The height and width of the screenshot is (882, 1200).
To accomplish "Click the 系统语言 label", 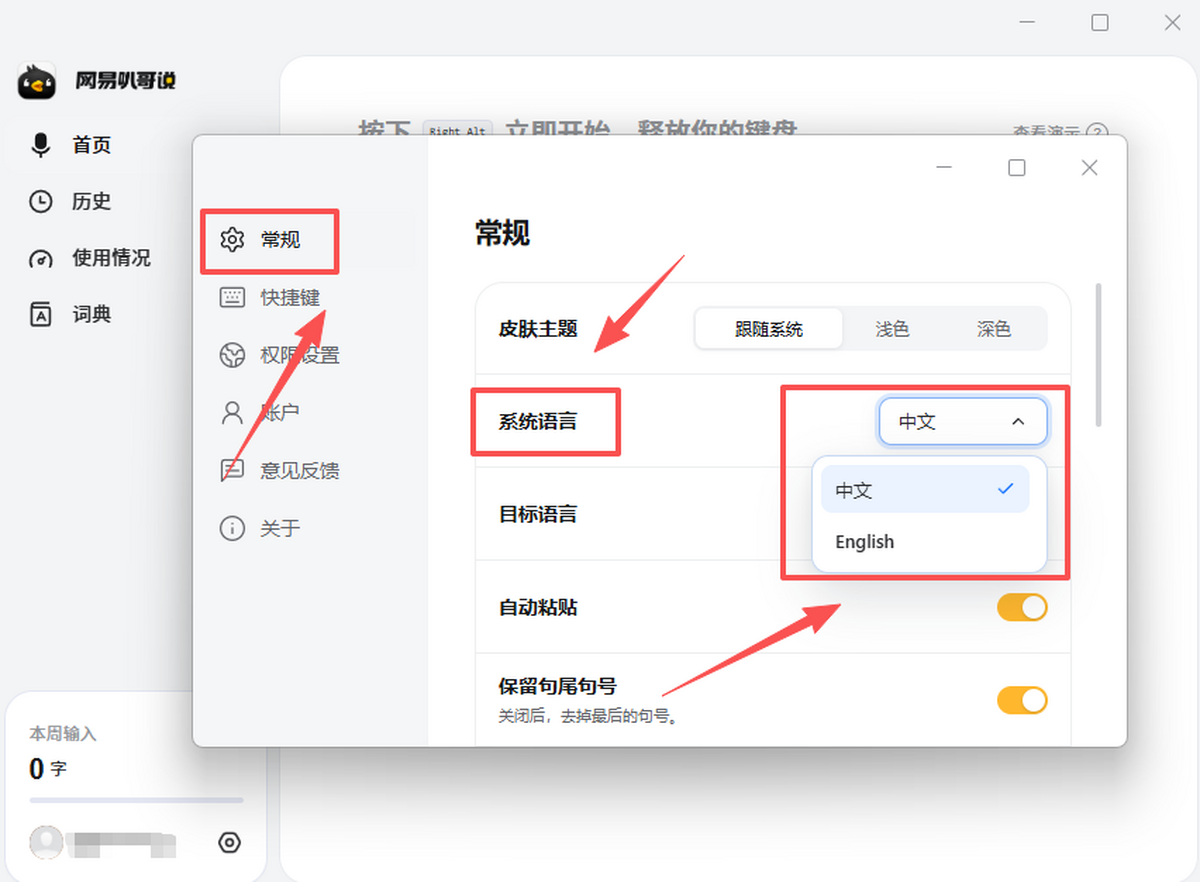I will point(538,422).
